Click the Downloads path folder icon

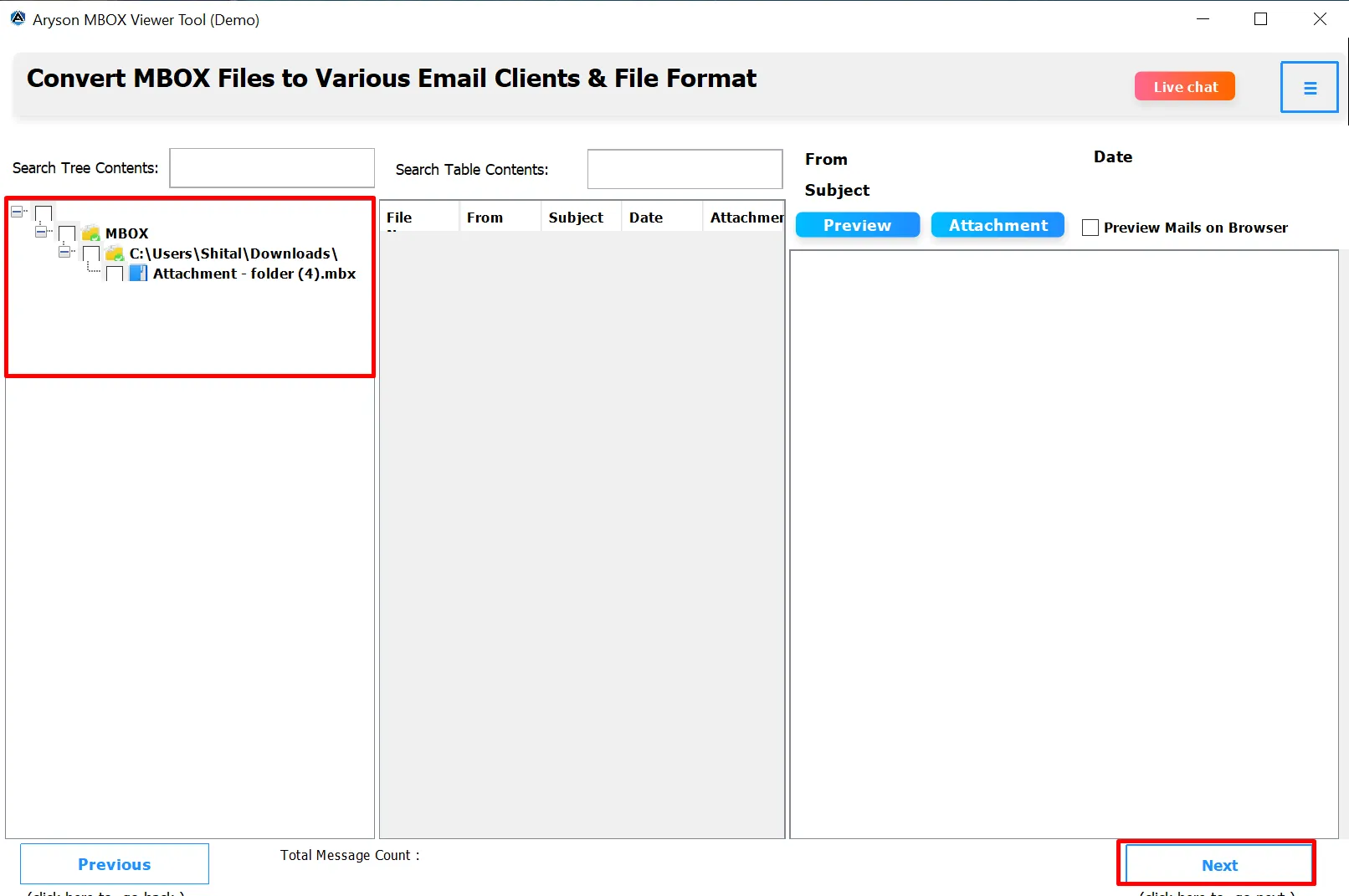coord(115,253)
